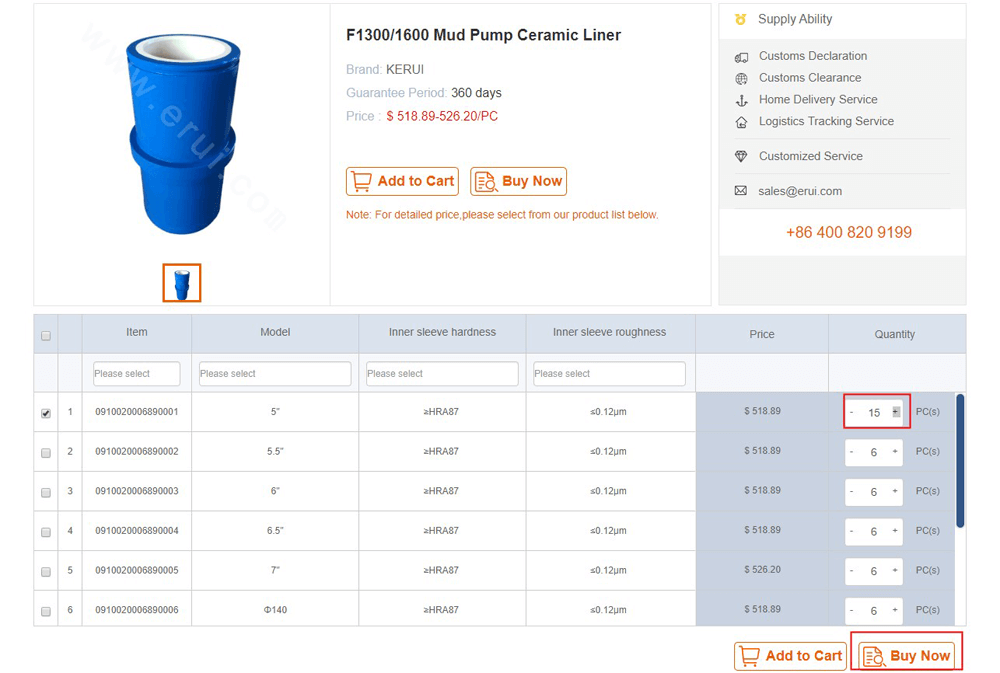Click the envelope icon beside sales@erui.com
This screenshot has width=1000, height=673.
coord(740,191)
